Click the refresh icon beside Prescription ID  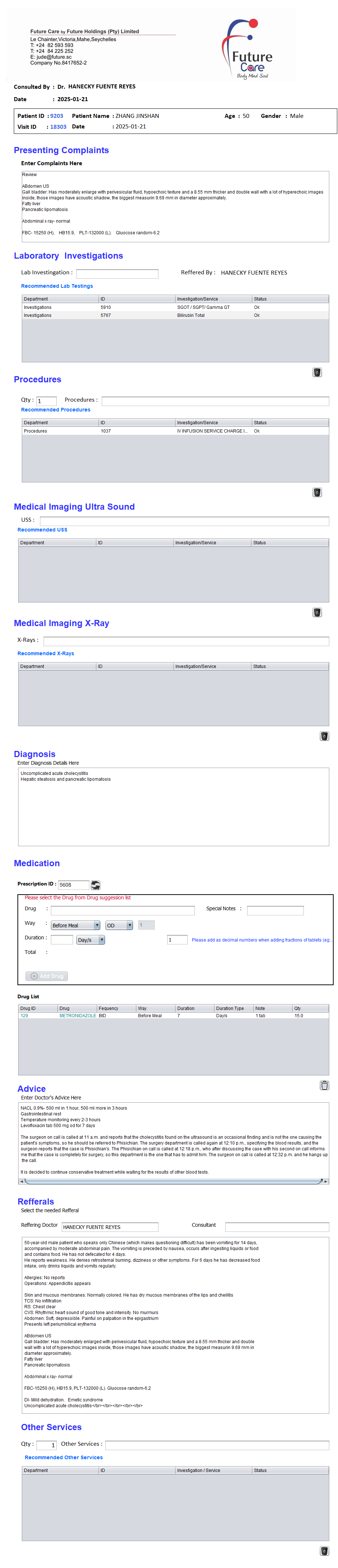coord(96,884)
